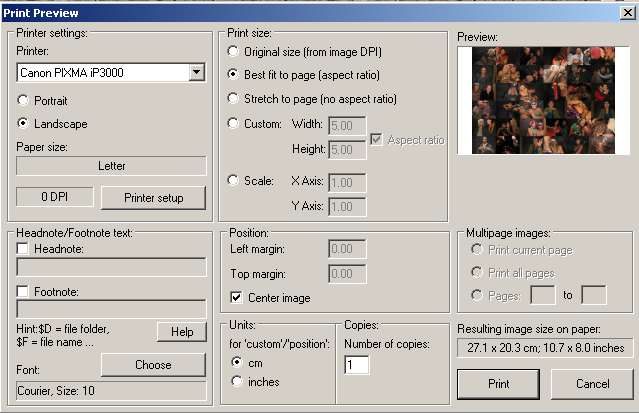
Task: Click Choose to pick a font
Action: pos(153,365)
